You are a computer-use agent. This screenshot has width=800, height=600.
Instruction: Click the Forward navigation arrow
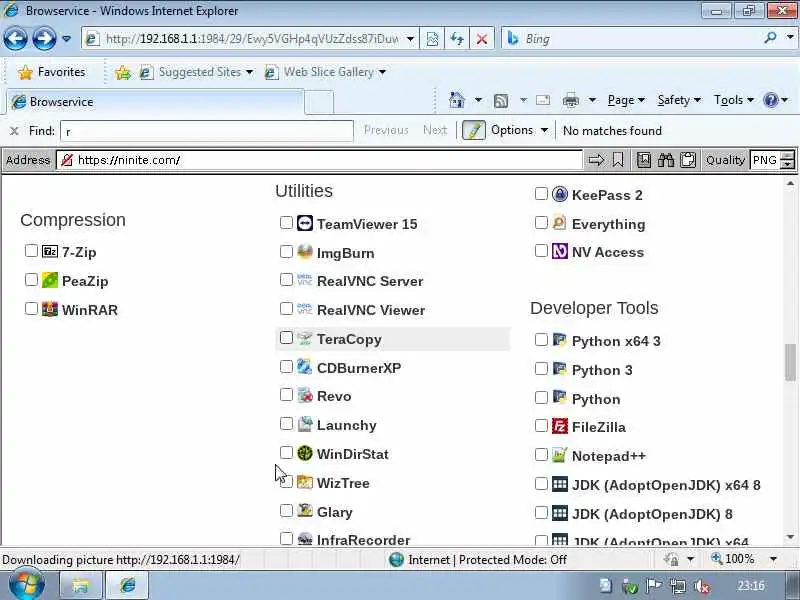[44, 38]
